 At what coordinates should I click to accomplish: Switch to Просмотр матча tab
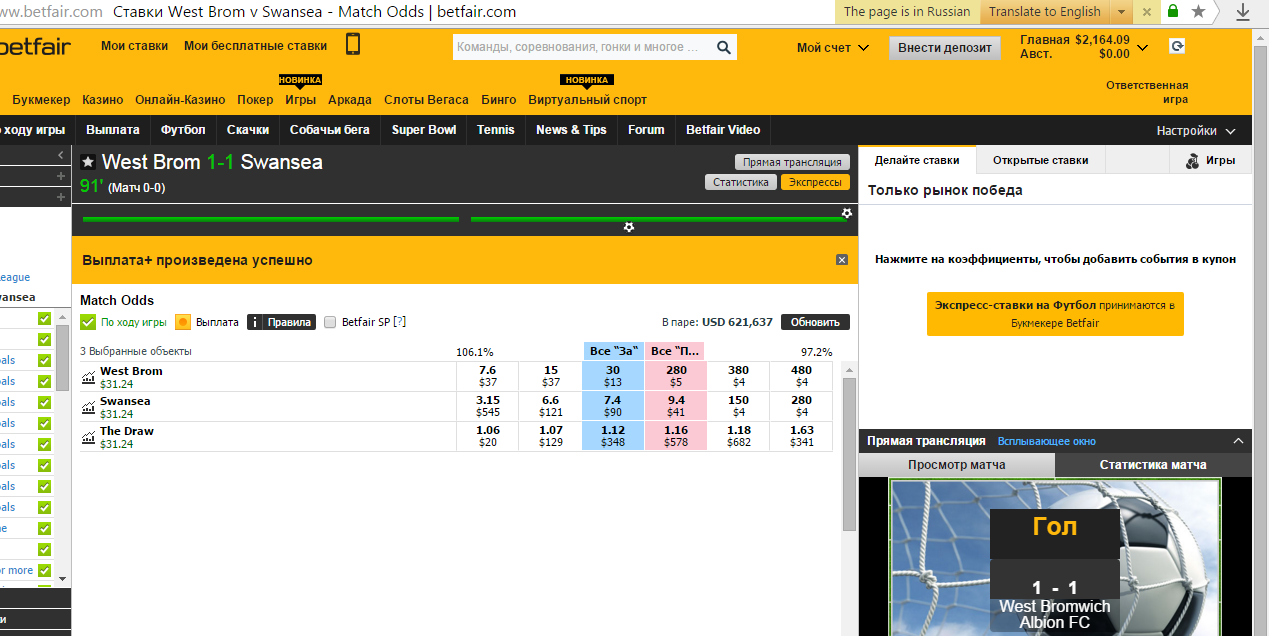pyautogui.click(x=957, y=465)
